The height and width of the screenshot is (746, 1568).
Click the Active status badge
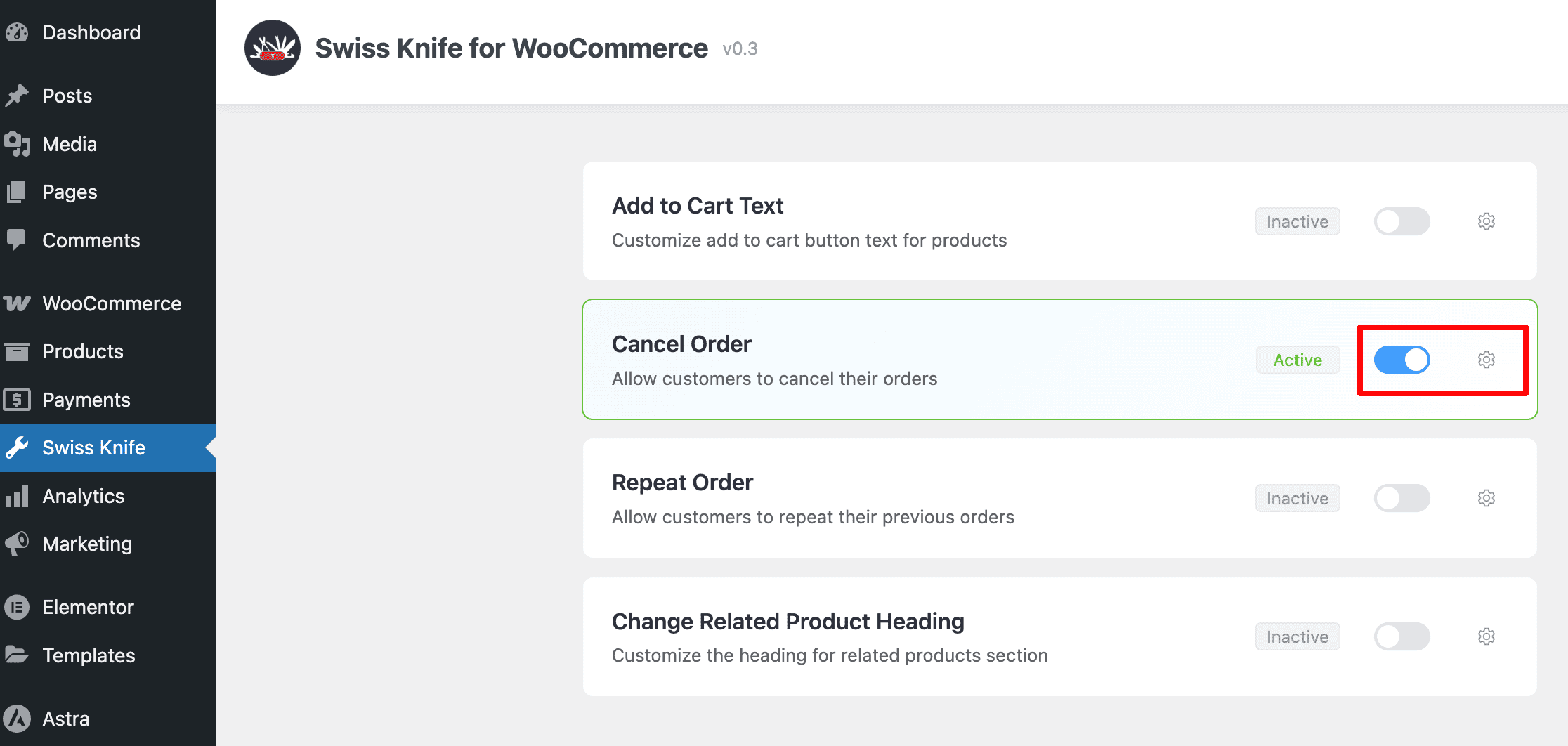(x=1298, y=360)
